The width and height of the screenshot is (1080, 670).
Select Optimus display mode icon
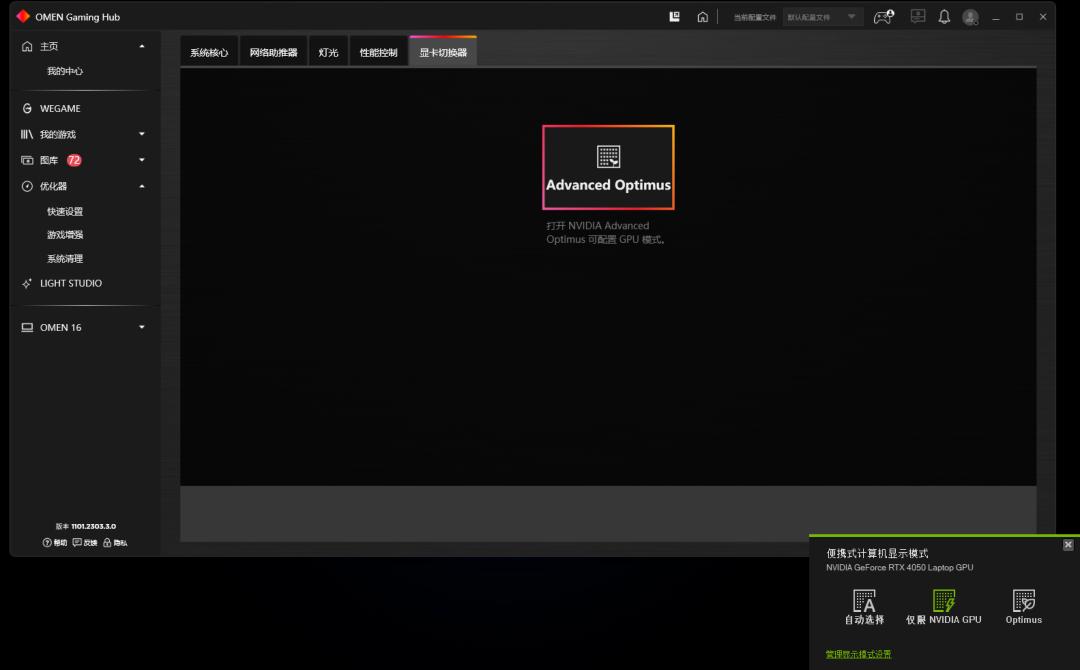pos(1024,600)
